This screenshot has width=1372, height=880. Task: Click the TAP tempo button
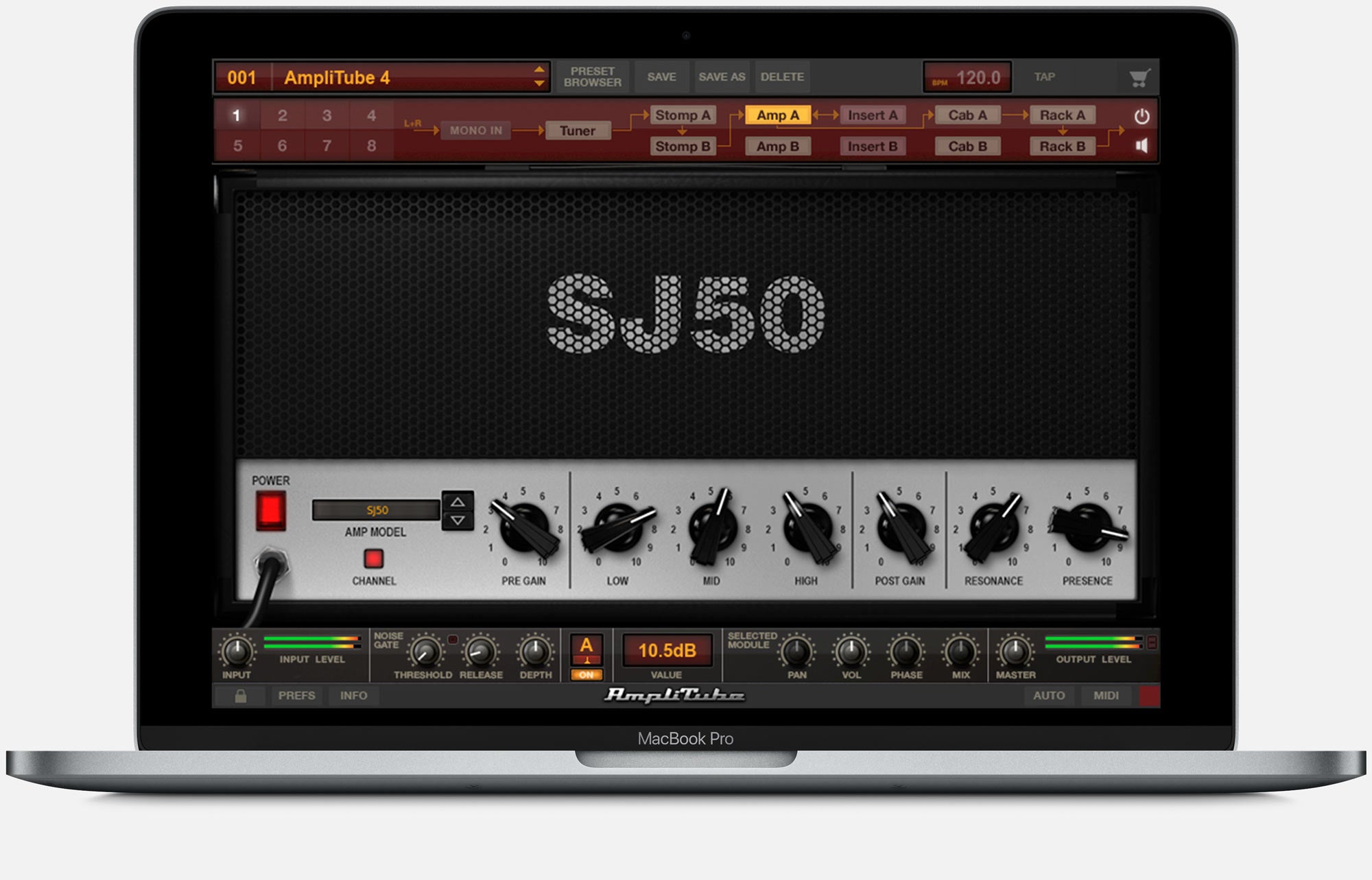pyautogui.click(x=1044, y=77)
